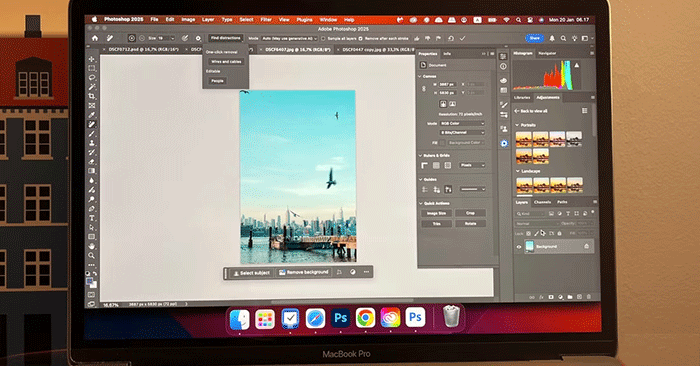Switch to the Libraries tab
Image resolution: width=700 pixels, height=366 pixels.
tap(522, 97)
